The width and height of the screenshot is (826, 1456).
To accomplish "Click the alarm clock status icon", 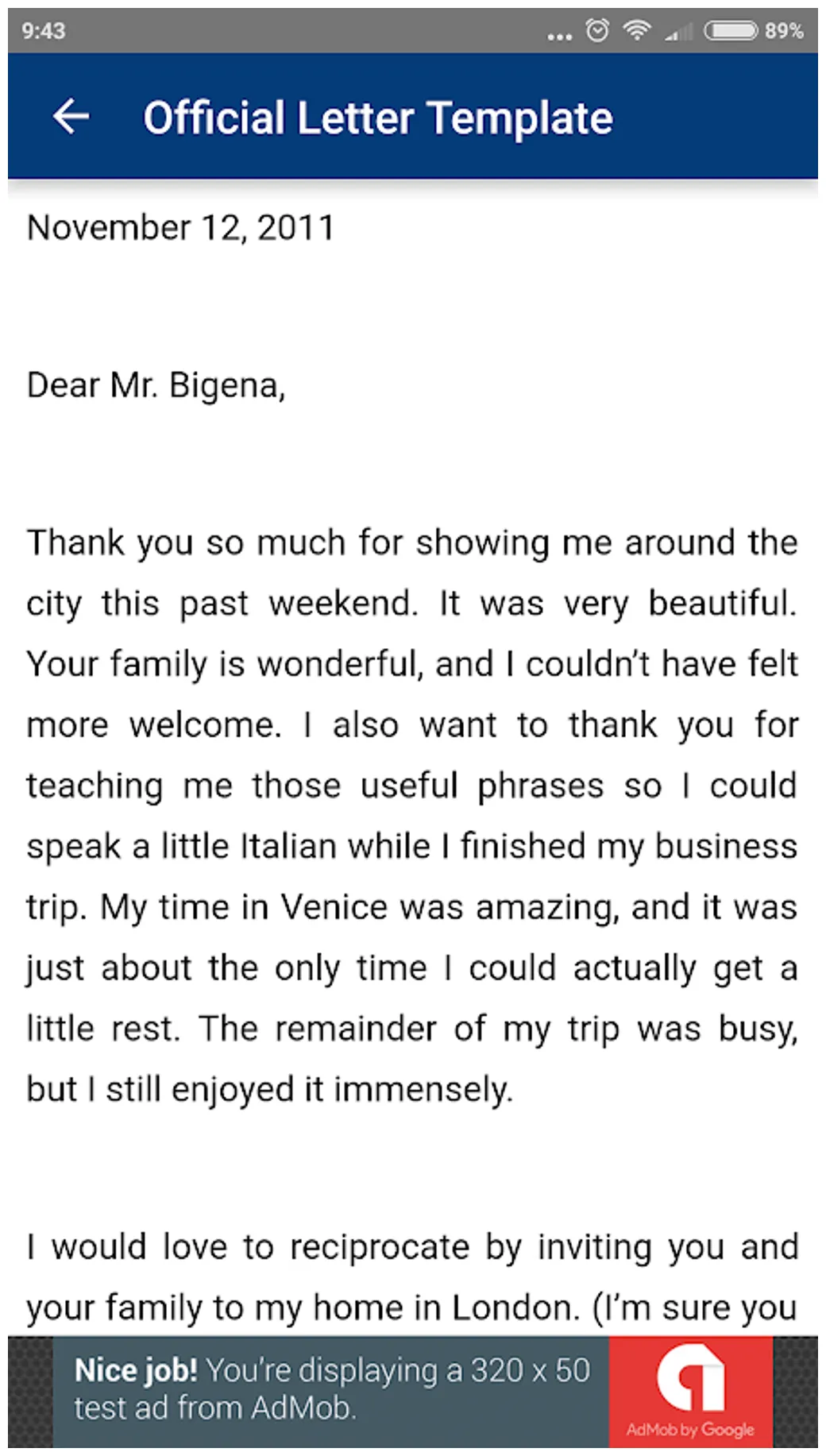I will [597, 31].
